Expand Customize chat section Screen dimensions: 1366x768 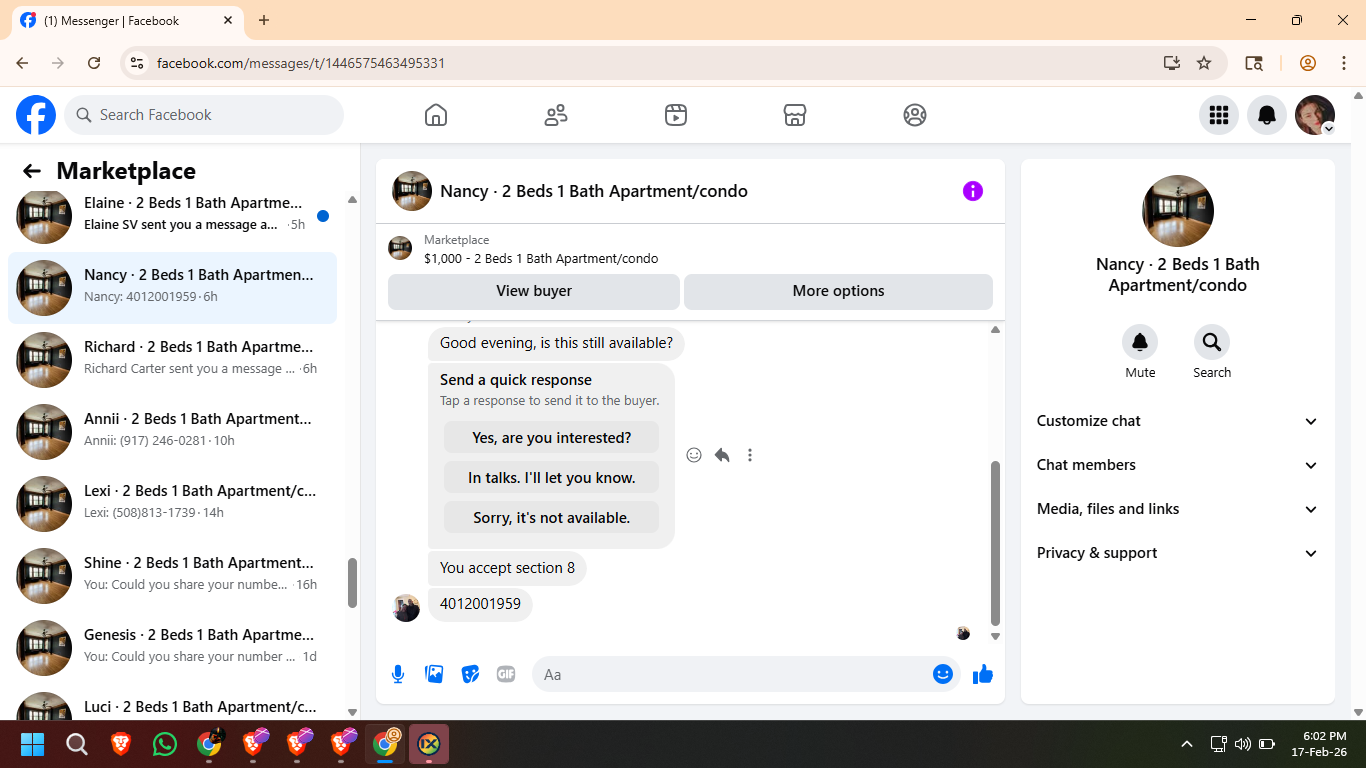pos(1178,421)
